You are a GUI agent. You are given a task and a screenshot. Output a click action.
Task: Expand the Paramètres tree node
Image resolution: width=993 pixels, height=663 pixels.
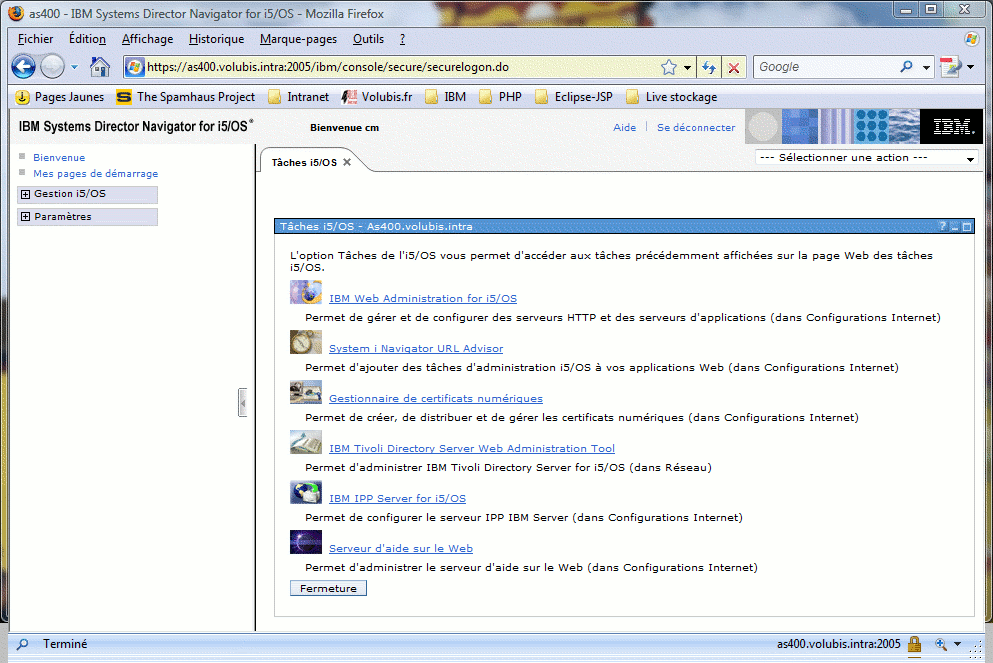tap(25, 217)
